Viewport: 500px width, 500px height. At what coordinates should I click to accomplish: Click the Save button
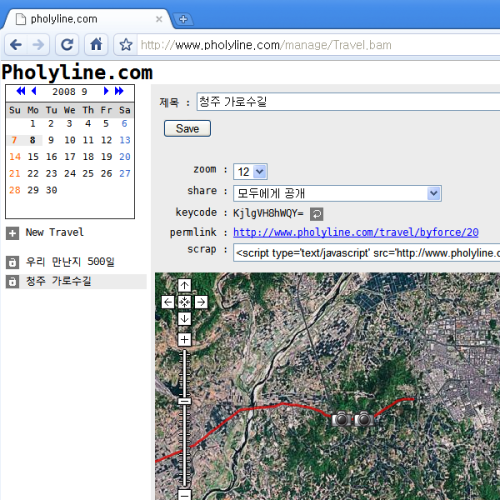pyautogui.click(x=187, y=128)
